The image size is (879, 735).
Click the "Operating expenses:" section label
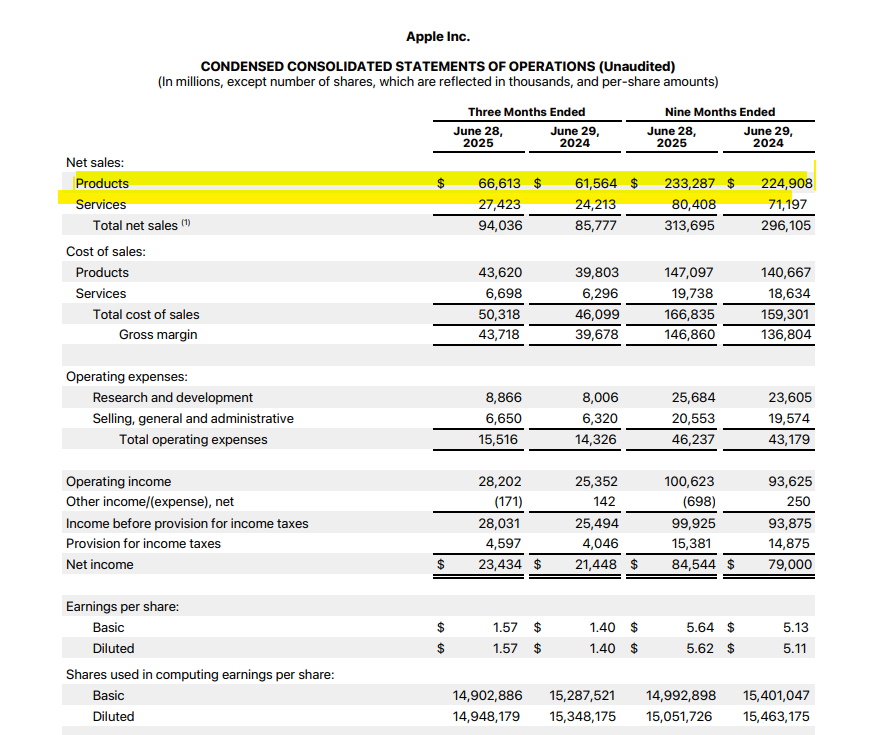[127, 377]
